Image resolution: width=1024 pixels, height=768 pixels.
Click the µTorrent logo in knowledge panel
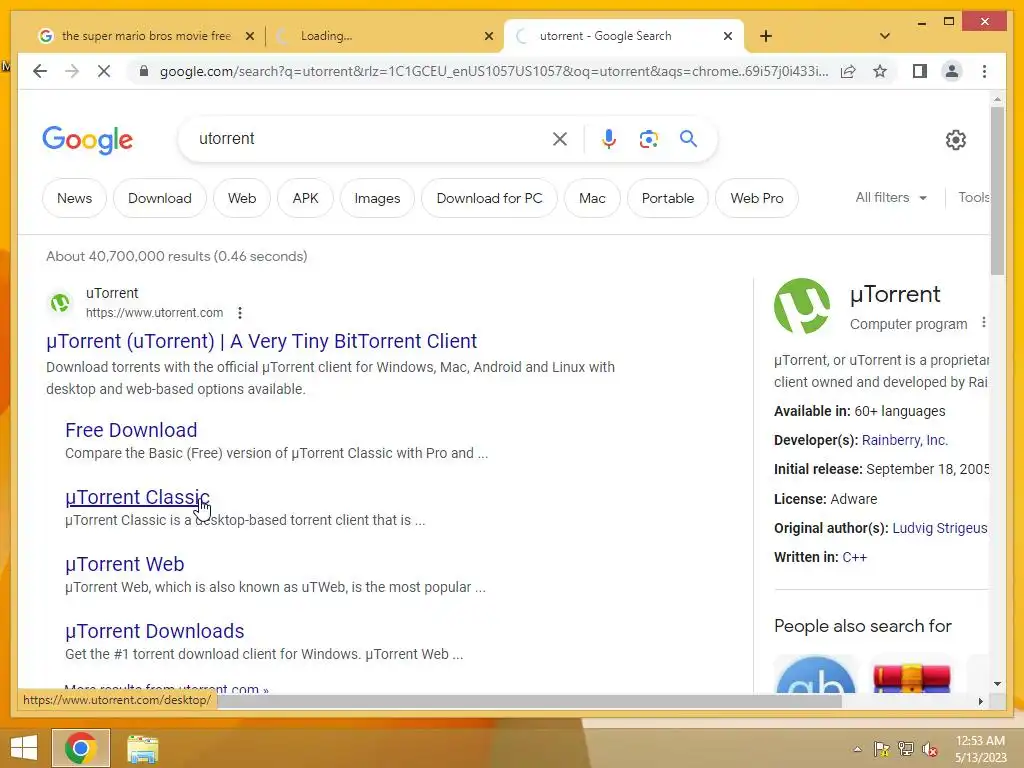[802, 306]
